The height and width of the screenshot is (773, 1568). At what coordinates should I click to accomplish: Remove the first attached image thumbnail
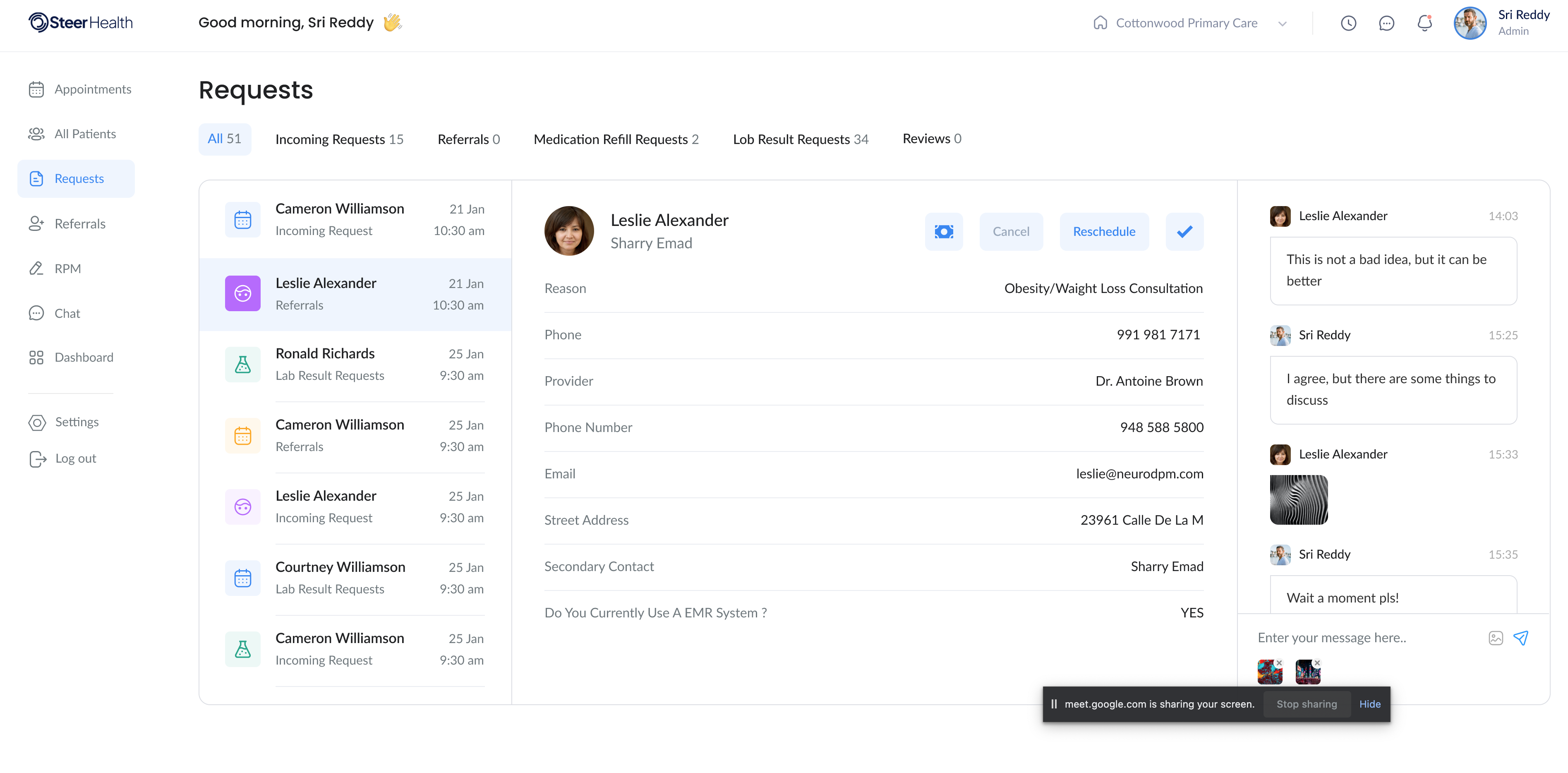tap(1280, 663)
